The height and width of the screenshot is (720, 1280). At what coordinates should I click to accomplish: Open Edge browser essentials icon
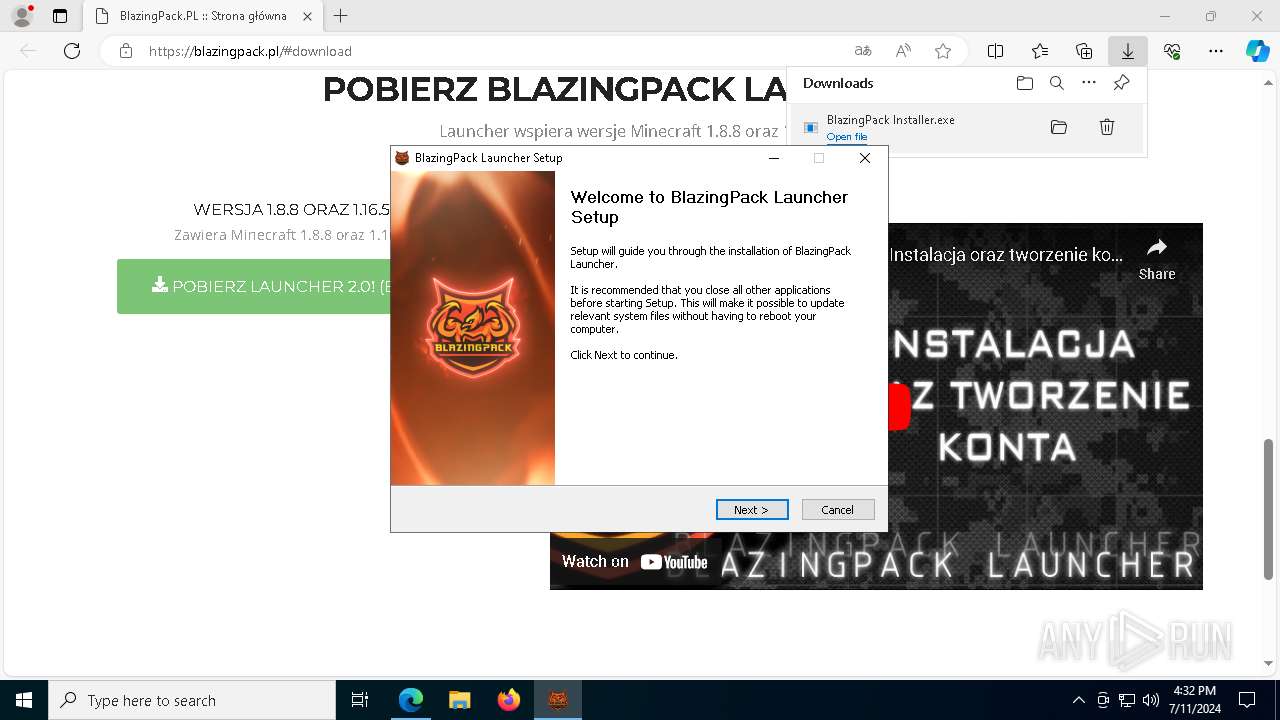[x=1172, y=51]
